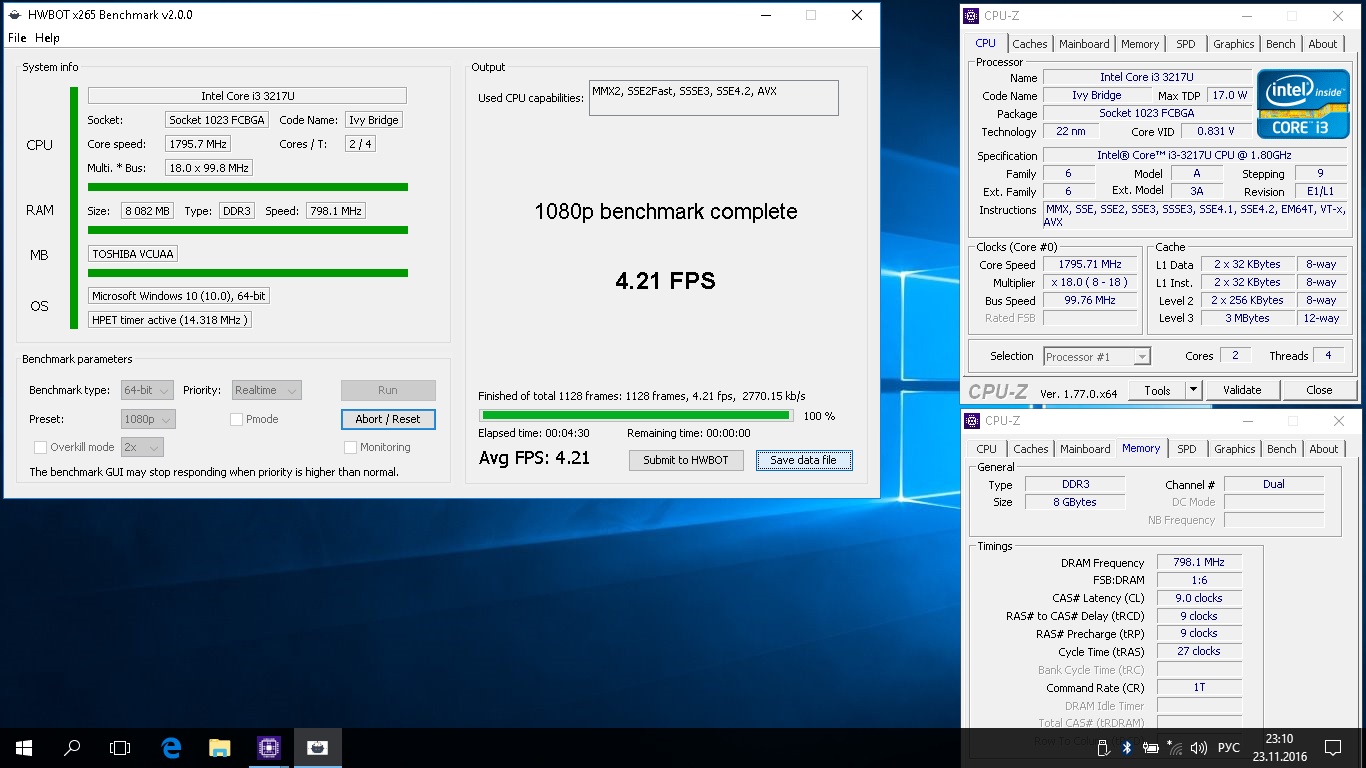This screenshot has height=768, width=1366.
Task: Click the Core Speed 1795.71 MHz value
Action: click(1090, 265)
